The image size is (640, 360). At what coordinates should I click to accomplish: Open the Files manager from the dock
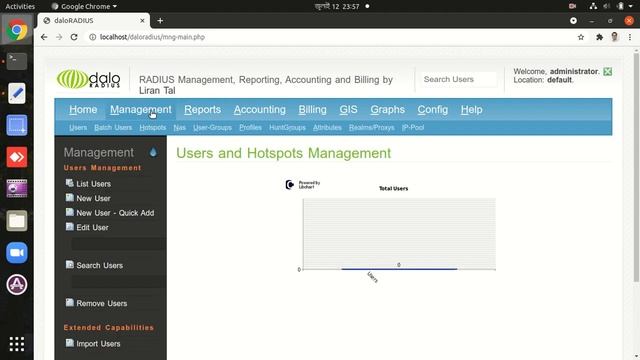(x=17, y=221)
